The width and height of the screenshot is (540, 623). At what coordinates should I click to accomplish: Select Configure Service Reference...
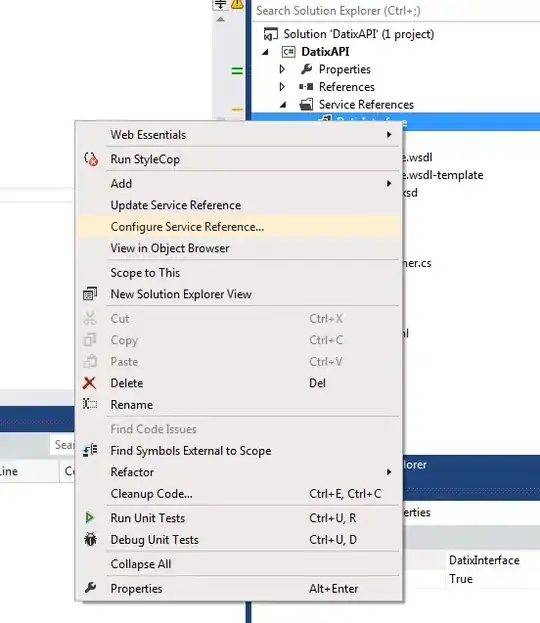tap(238, 227)
